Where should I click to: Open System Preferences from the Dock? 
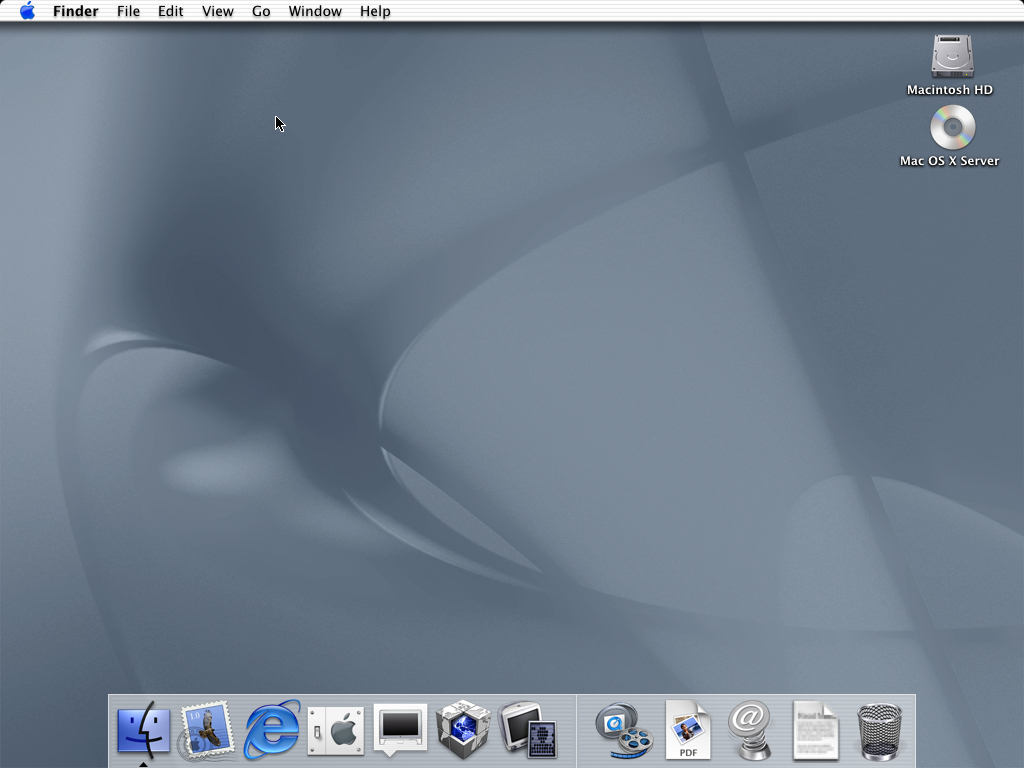tap(336, 731)
